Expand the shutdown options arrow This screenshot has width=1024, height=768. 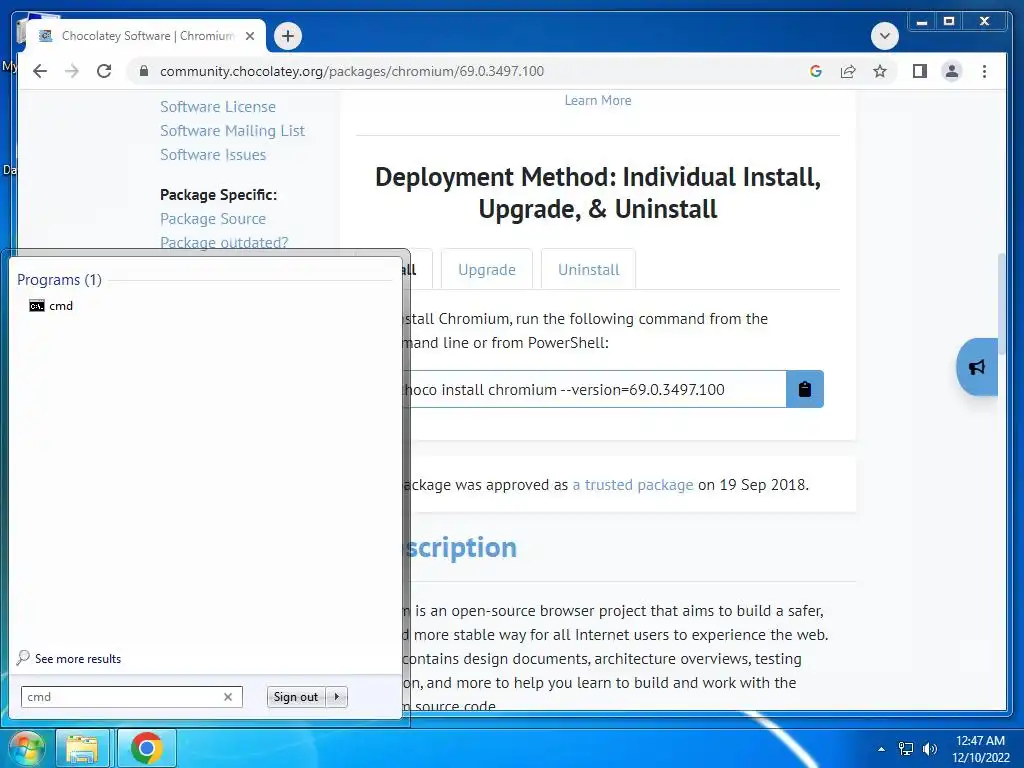pos(336,697)
